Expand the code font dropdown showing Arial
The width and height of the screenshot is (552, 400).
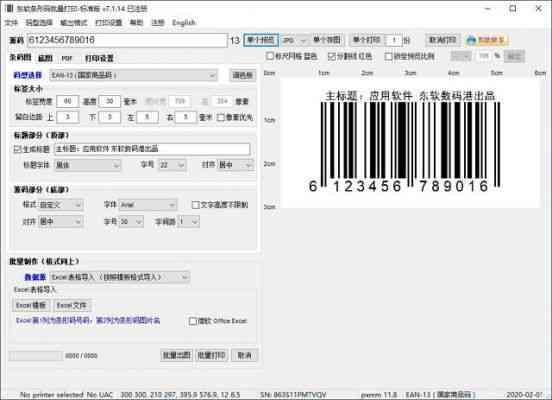click(148, 205)
